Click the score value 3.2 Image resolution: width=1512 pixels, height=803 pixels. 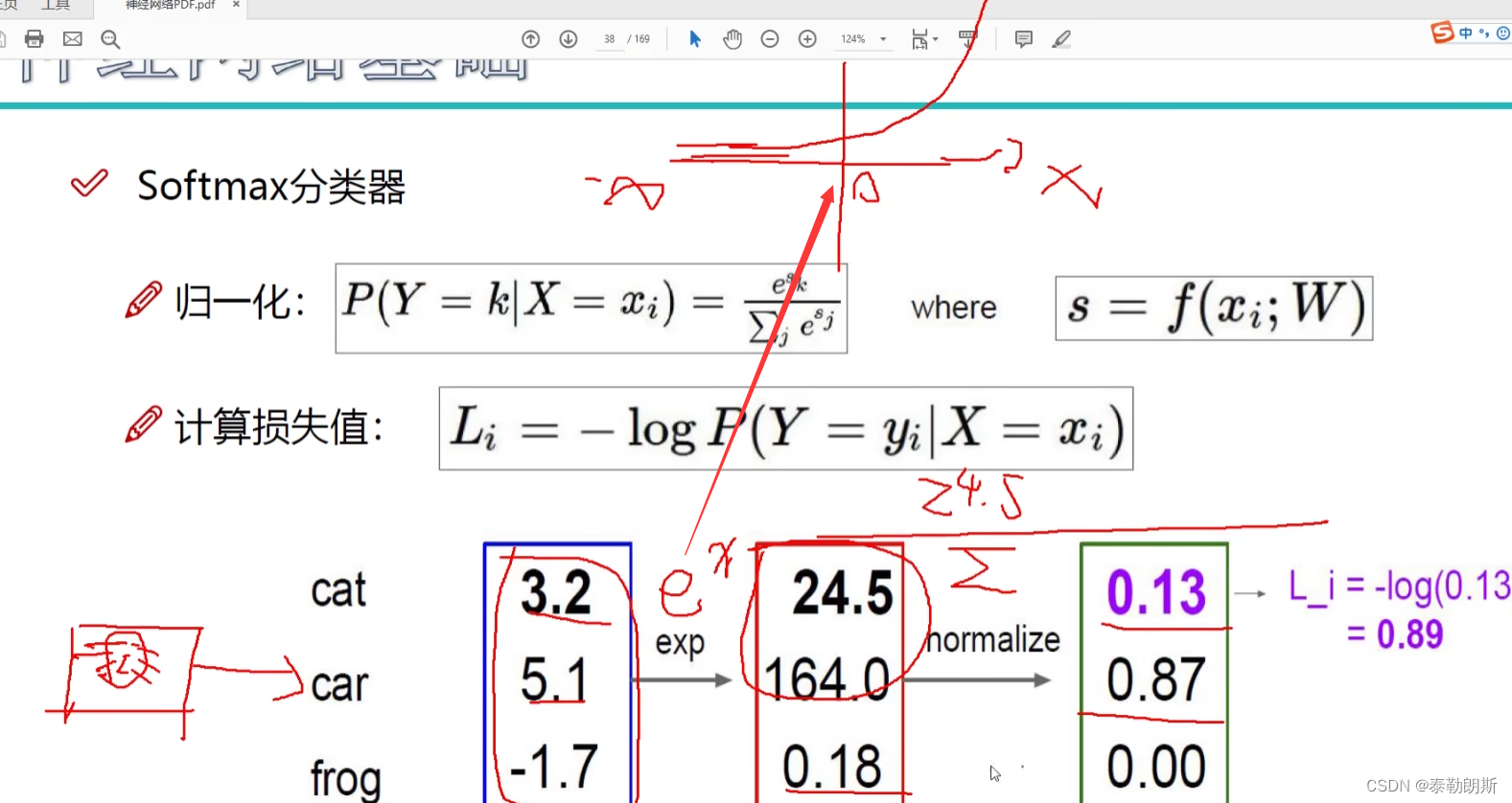coord(556,592)
